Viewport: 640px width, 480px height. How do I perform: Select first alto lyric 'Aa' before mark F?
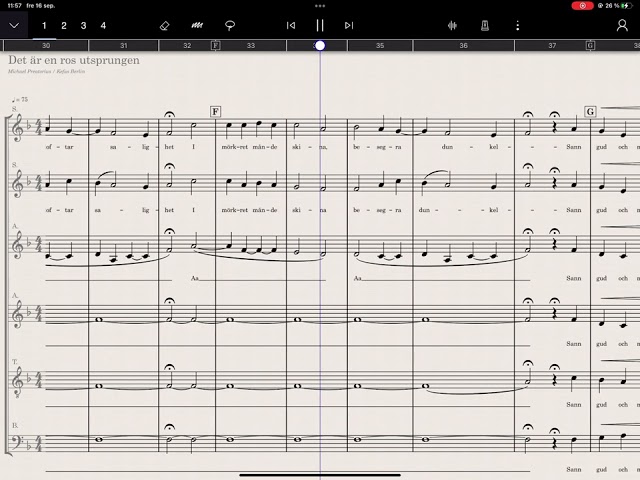(195, 278)
